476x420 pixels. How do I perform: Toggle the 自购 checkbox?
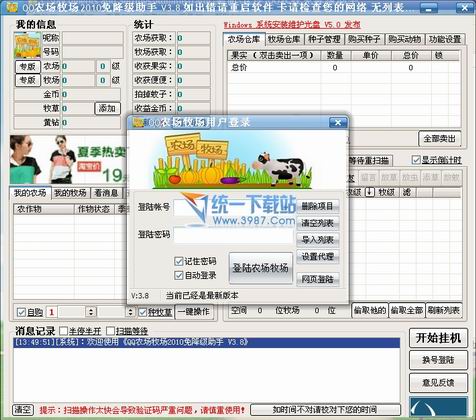21,312
